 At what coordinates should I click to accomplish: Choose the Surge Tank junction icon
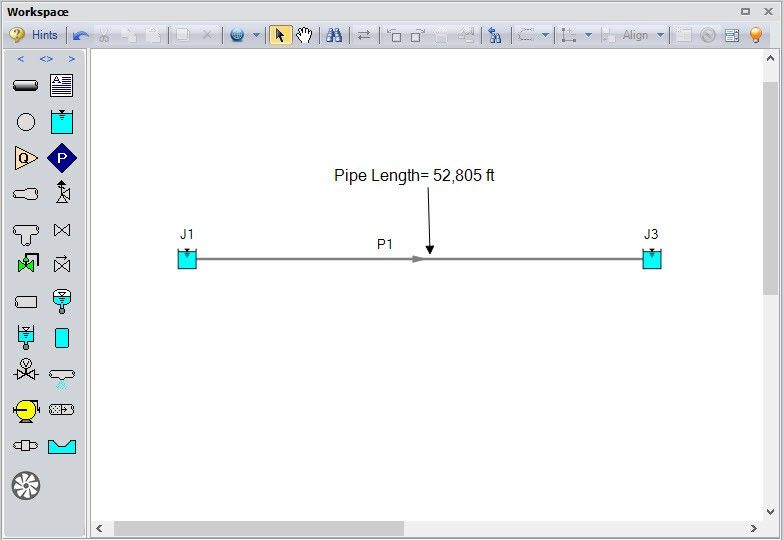[26, 337]
